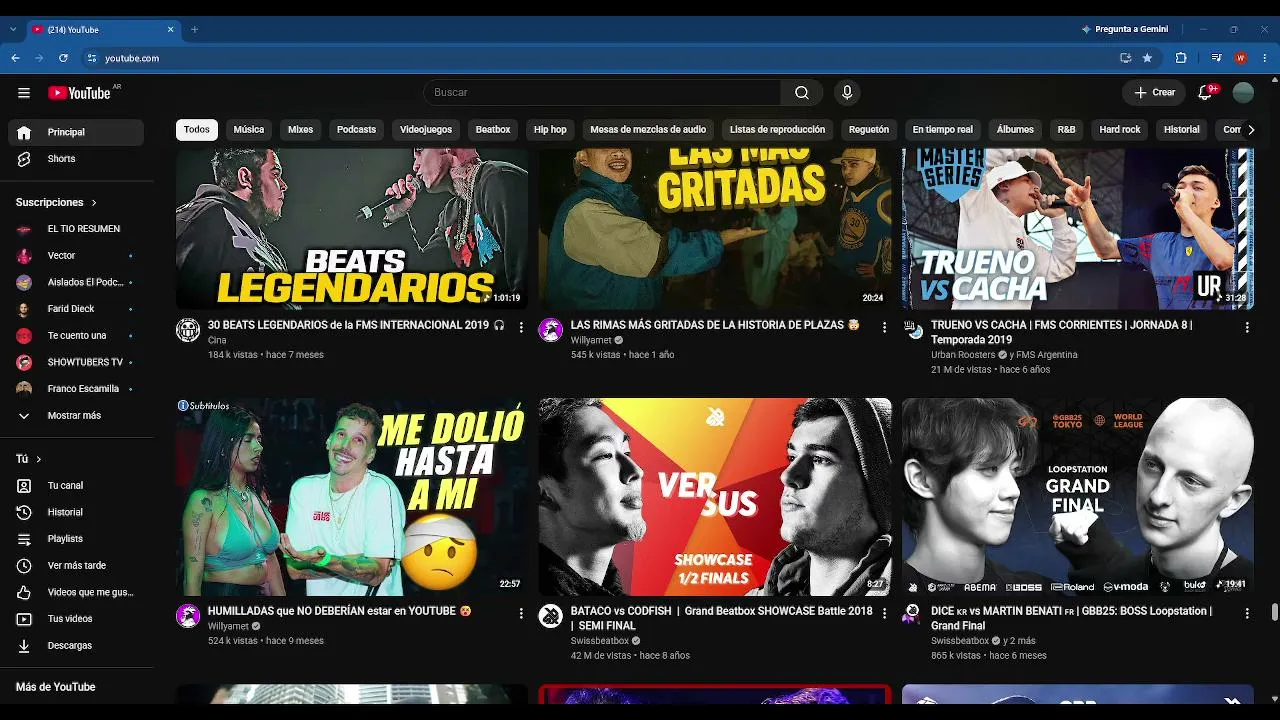Open options for BATACO vs CODFISH video
The height and width of the screenshot is (720, 1280).
[884, 613]
